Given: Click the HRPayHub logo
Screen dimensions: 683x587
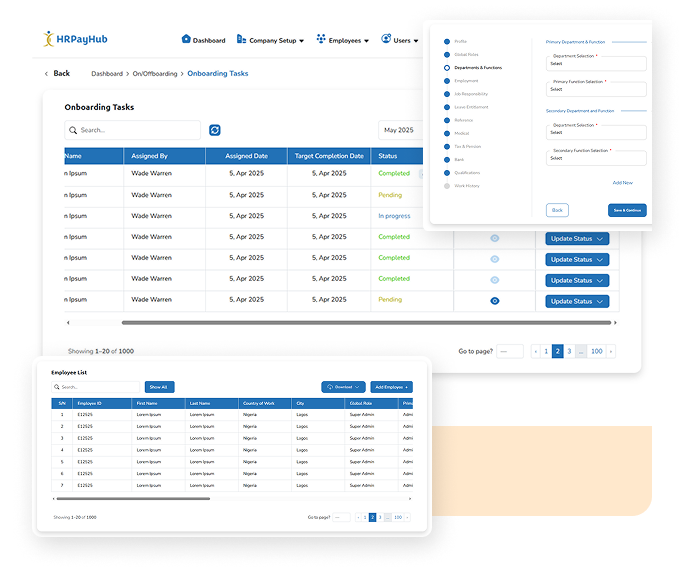Looking at the screenshot, I should point(79,40).
